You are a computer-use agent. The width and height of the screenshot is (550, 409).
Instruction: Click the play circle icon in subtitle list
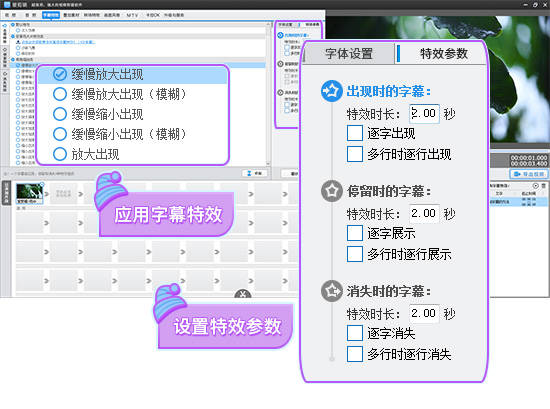[x=535, y=186]
